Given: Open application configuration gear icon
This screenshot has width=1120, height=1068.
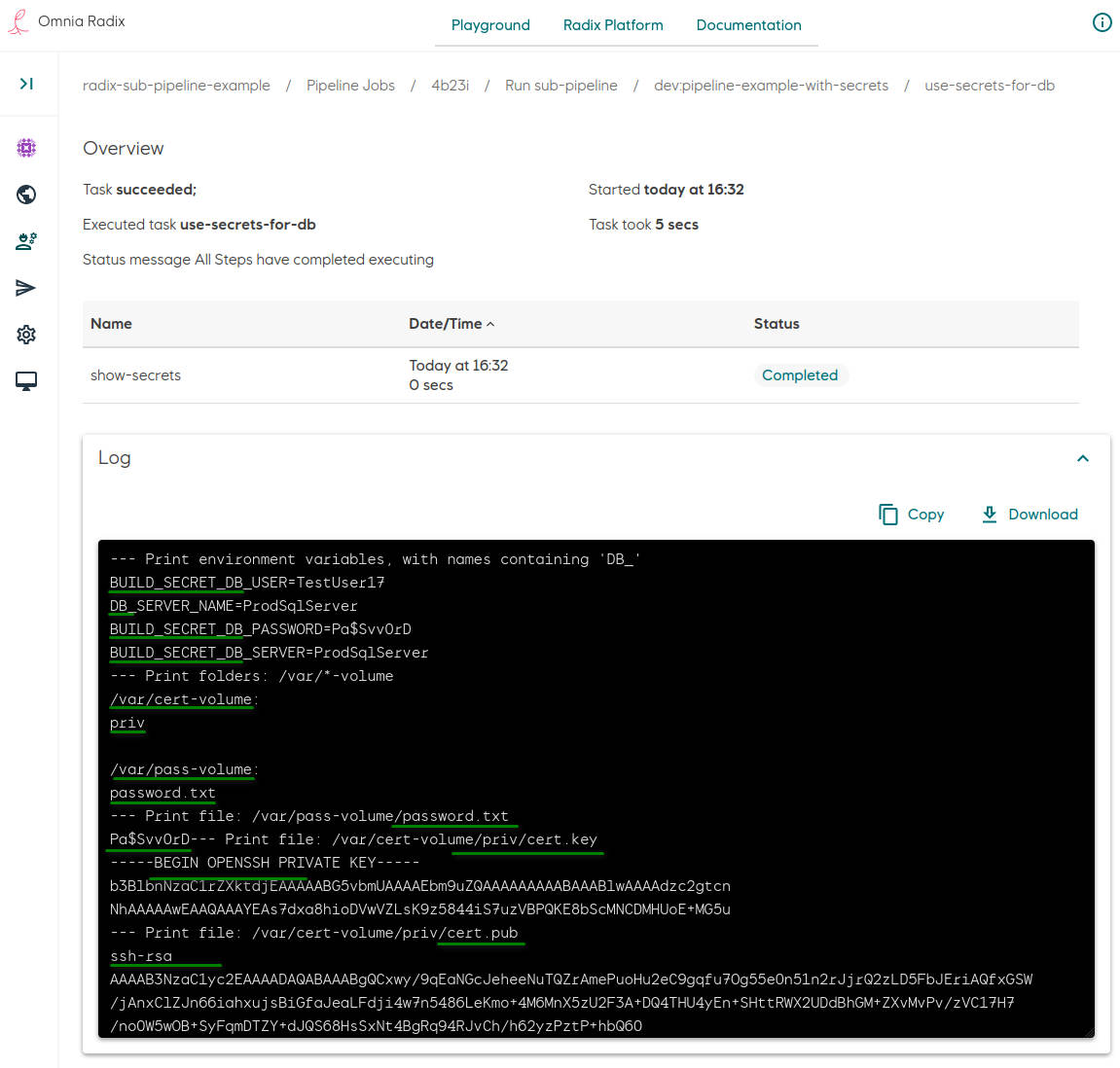Looking at the screenshot, I should (26, 335).
